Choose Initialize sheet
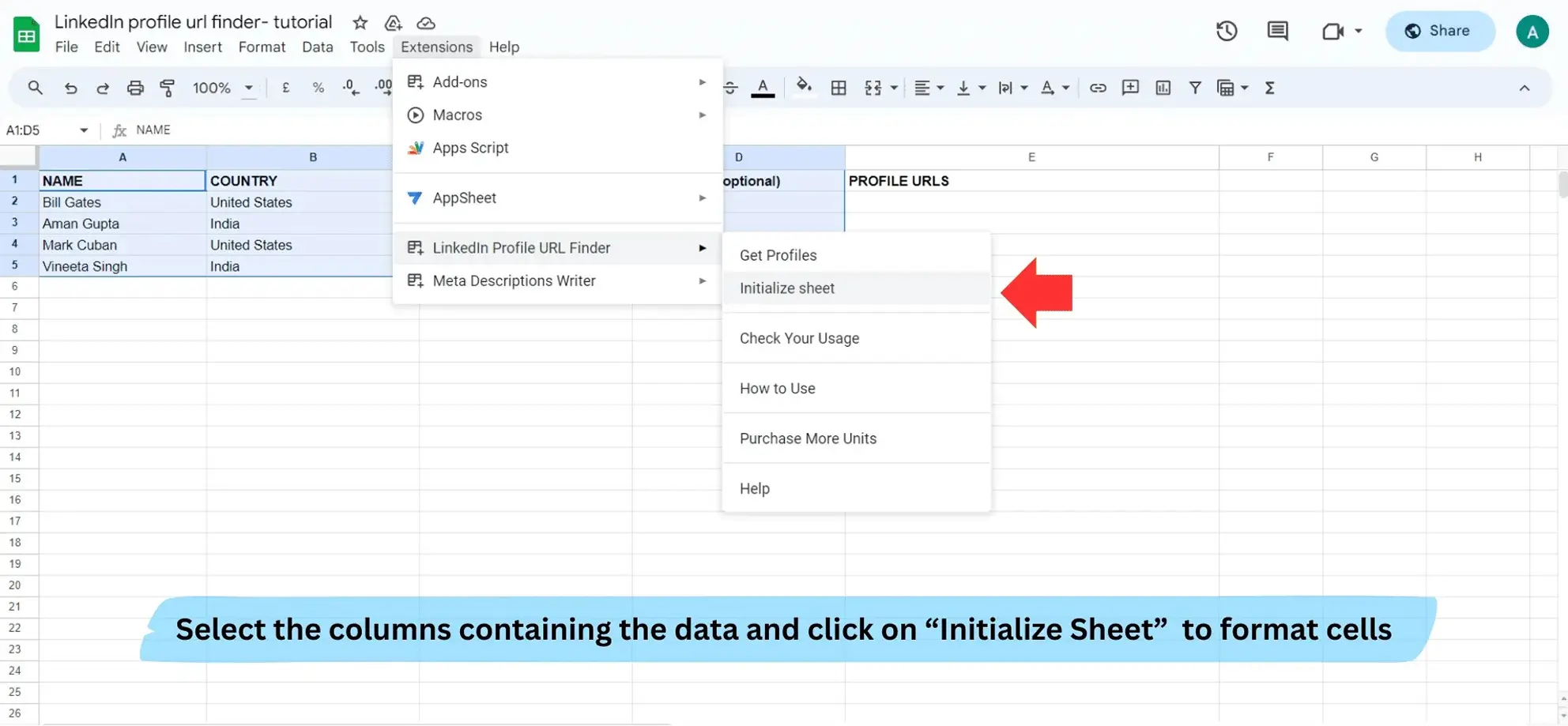The image size is (1568, 726). 857,288
